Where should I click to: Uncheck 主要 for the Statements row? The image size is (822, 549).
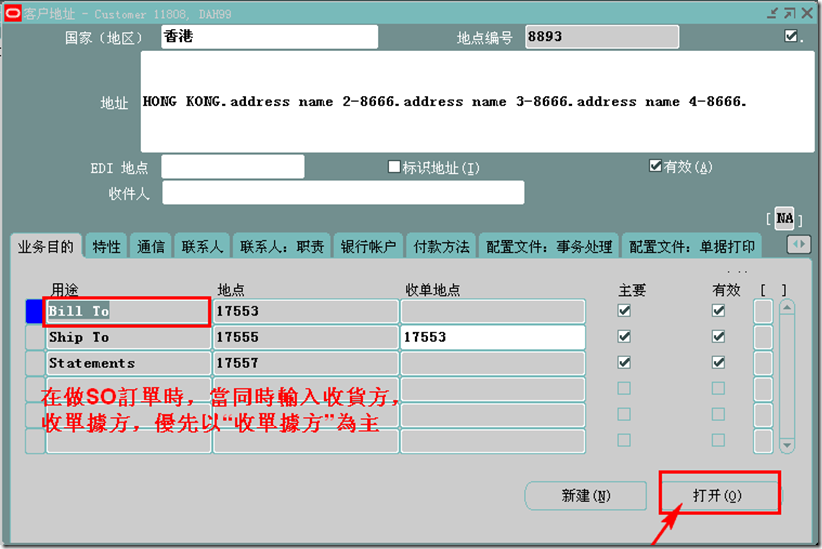click(624, 362)
